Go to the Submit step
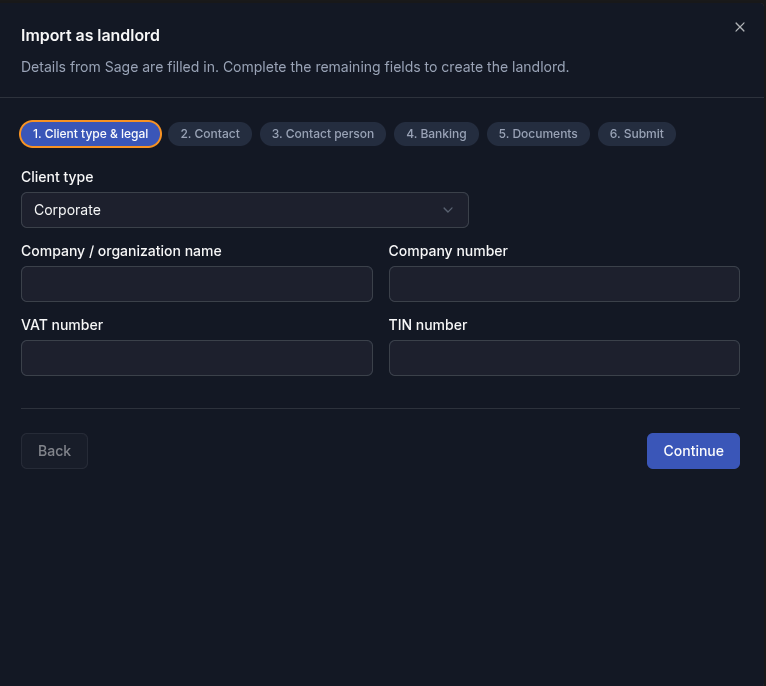The height and width of the screenshot is (686, 766). pos(637,134)
